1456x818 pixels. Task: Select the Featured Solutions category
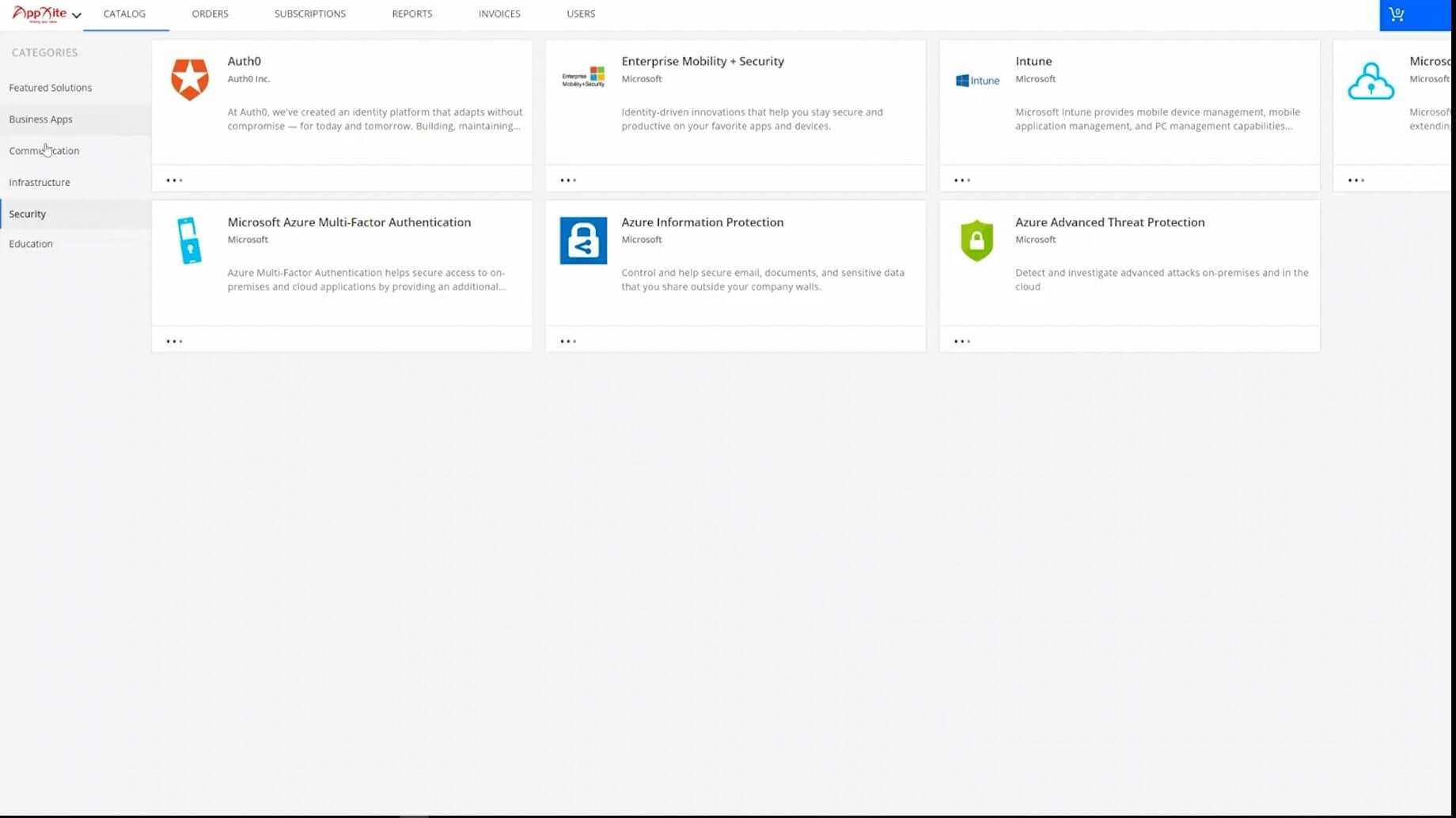(51, 88)
